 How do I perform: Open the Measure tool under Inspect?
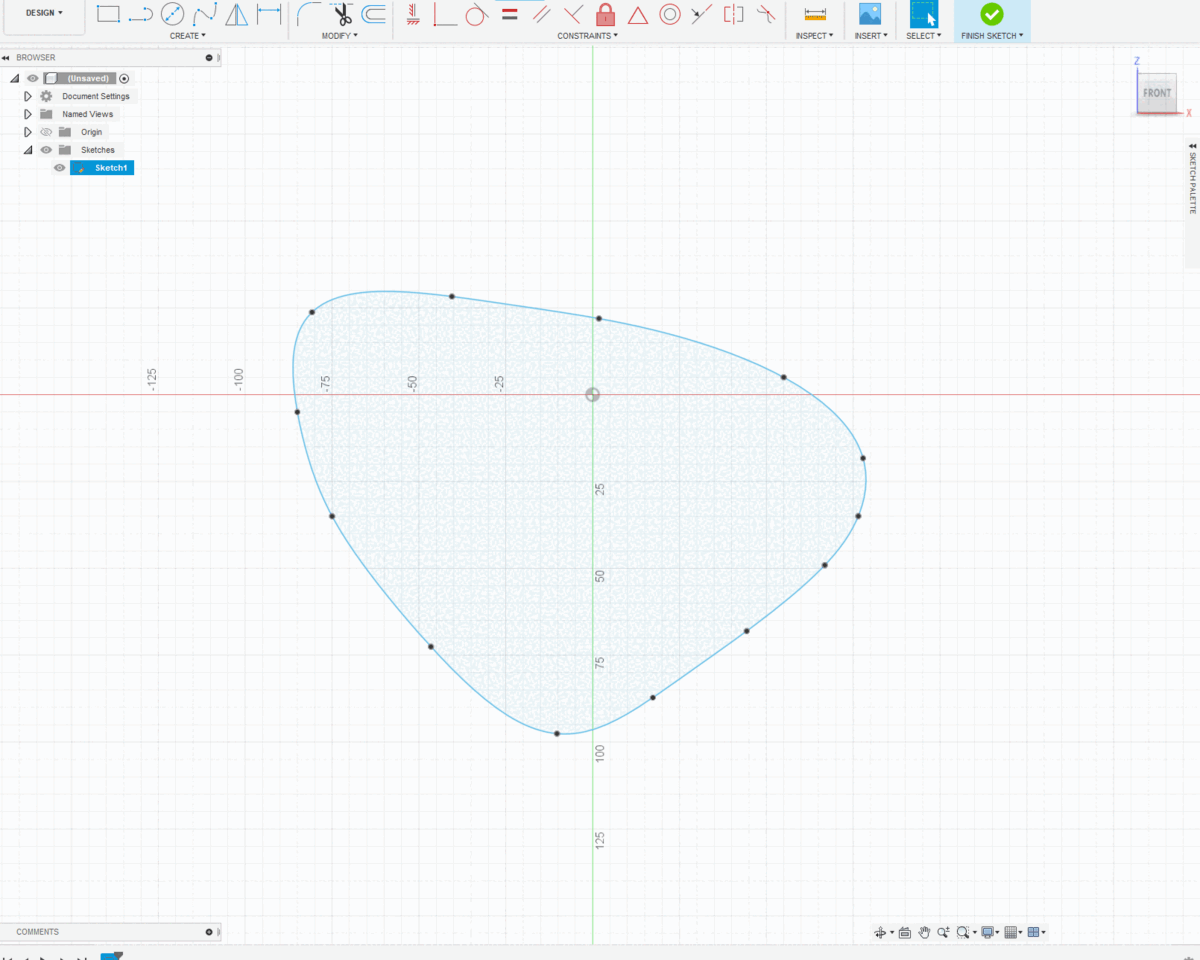coord(815,14)
